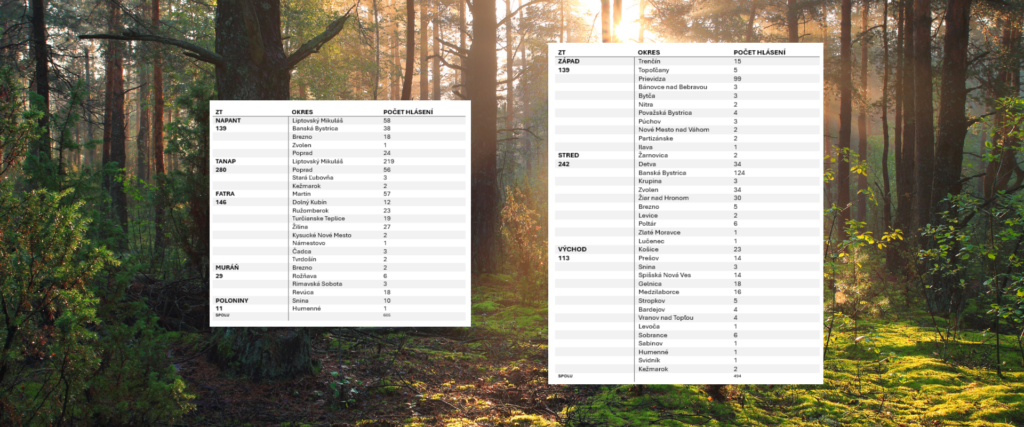Click the Žiar nad Hronom row
This screenshot has width=1024, height=427.
(686, 198)
